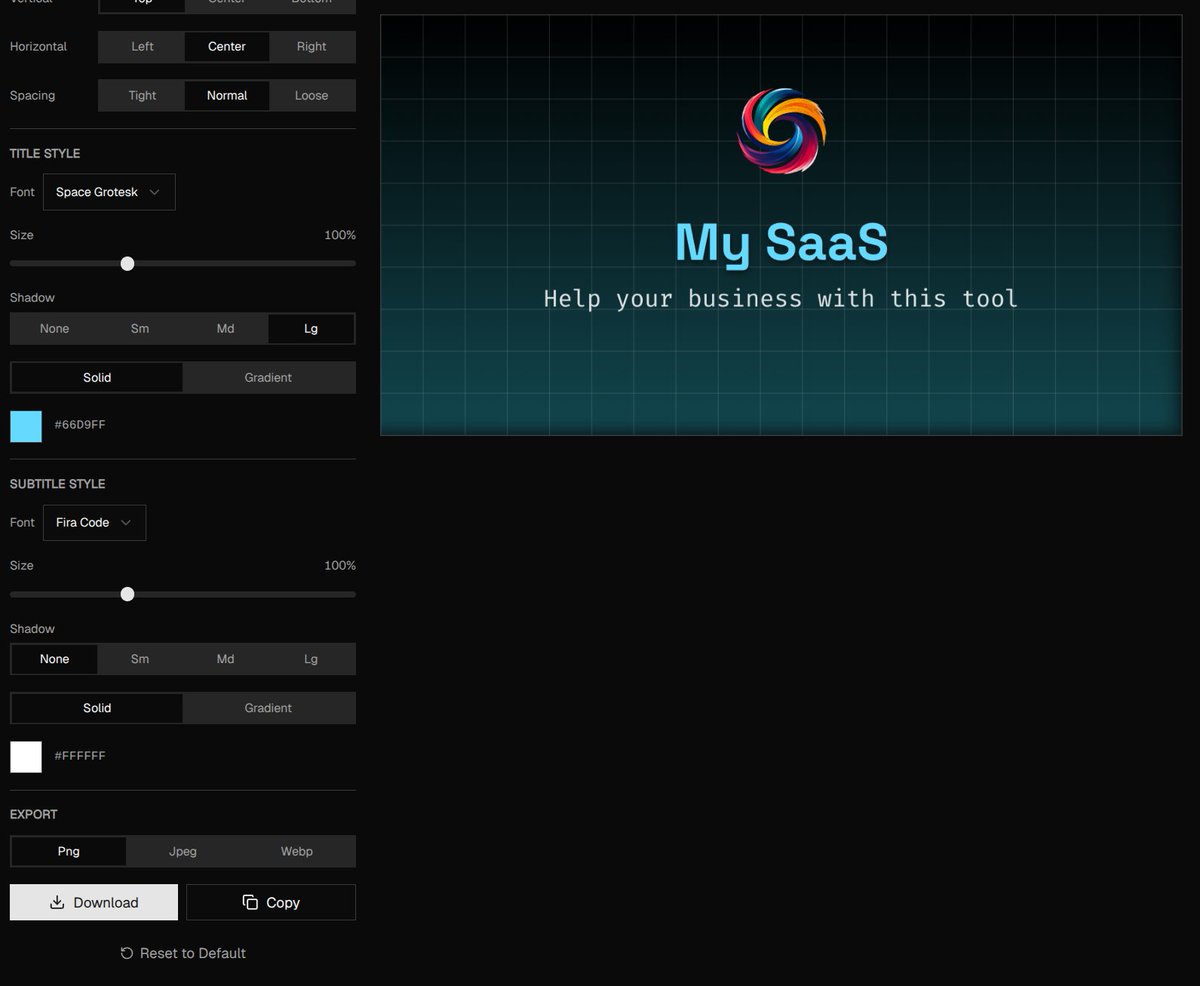Set Horizontal alignment to Left
Screen dimensions: 1200x986
[x=142, y=46]
